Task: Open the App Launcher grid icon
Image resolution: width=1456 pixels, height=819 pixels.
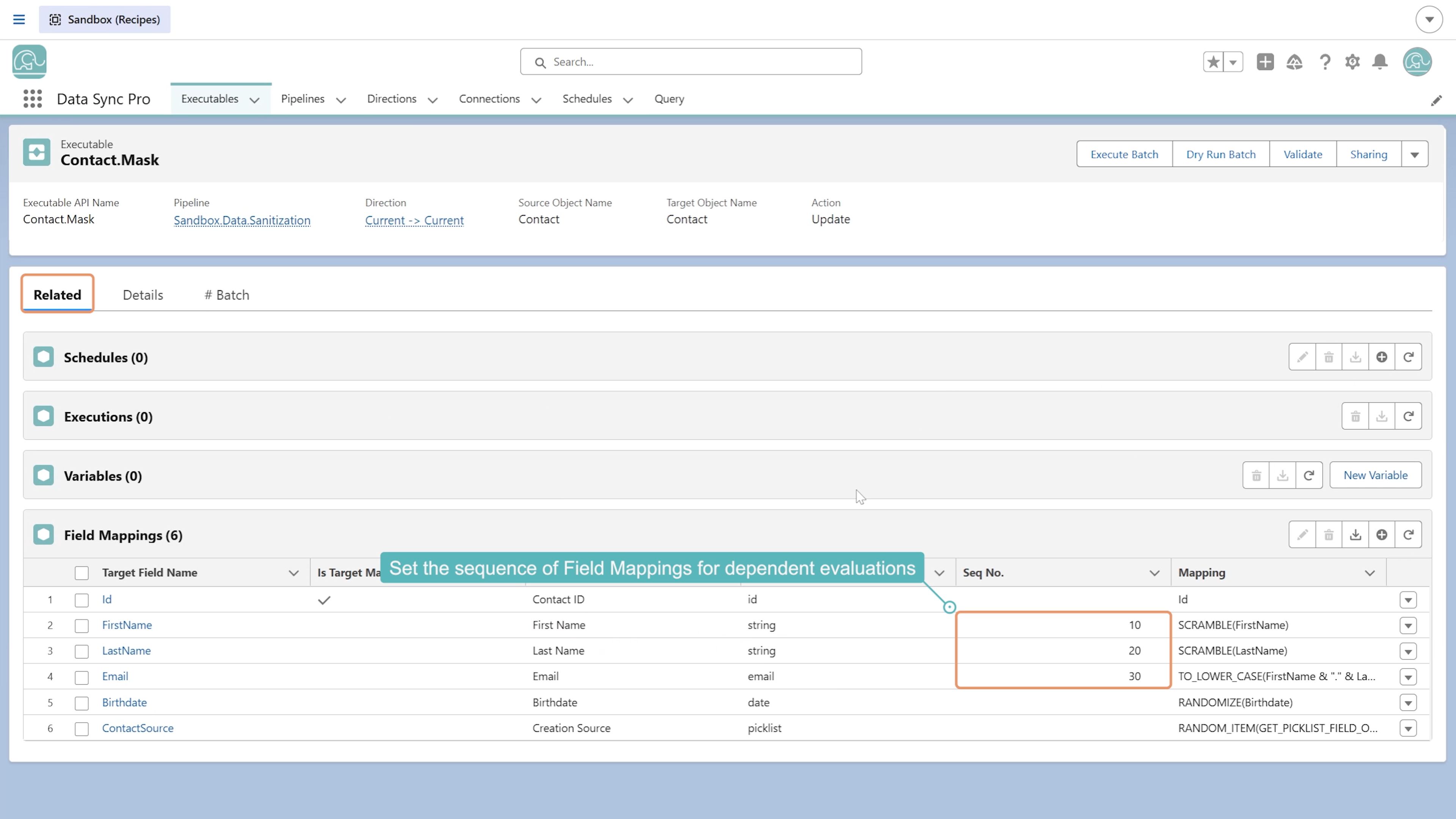Action: pyautogui.click(x=33, y=99)
